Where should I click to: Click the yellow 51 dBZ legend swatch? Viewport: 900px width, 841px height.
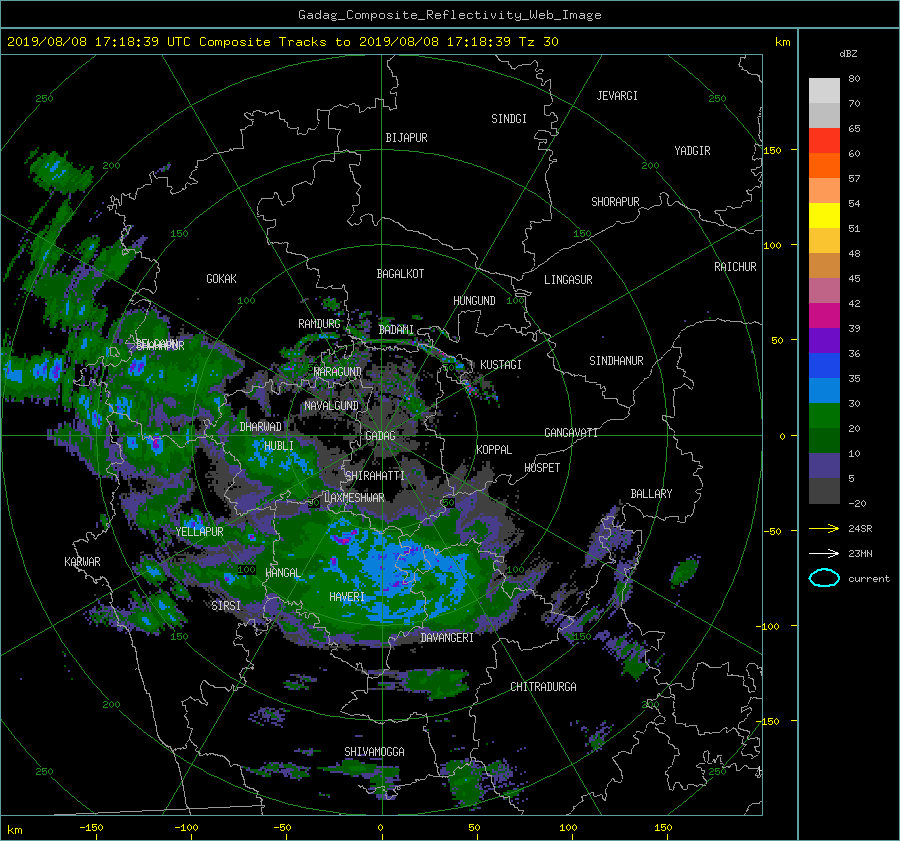[x=824, y=216]
